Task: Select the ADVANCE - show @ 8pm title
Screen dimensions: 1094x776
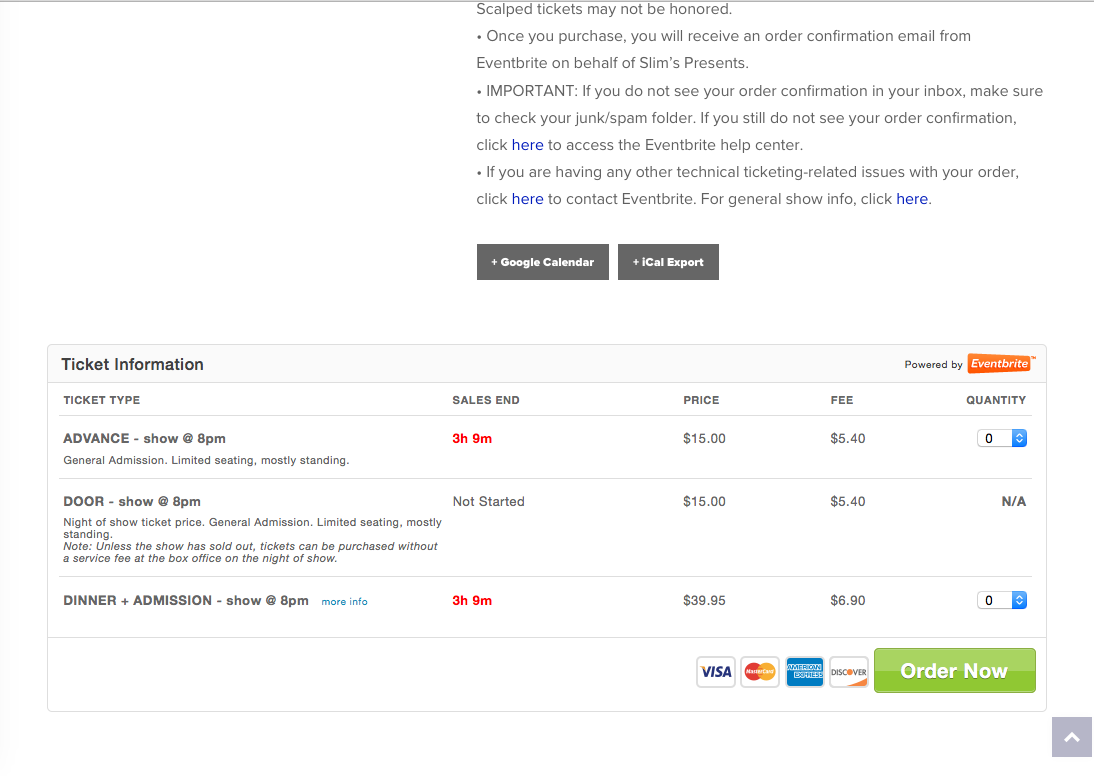Action: point(144,438)
